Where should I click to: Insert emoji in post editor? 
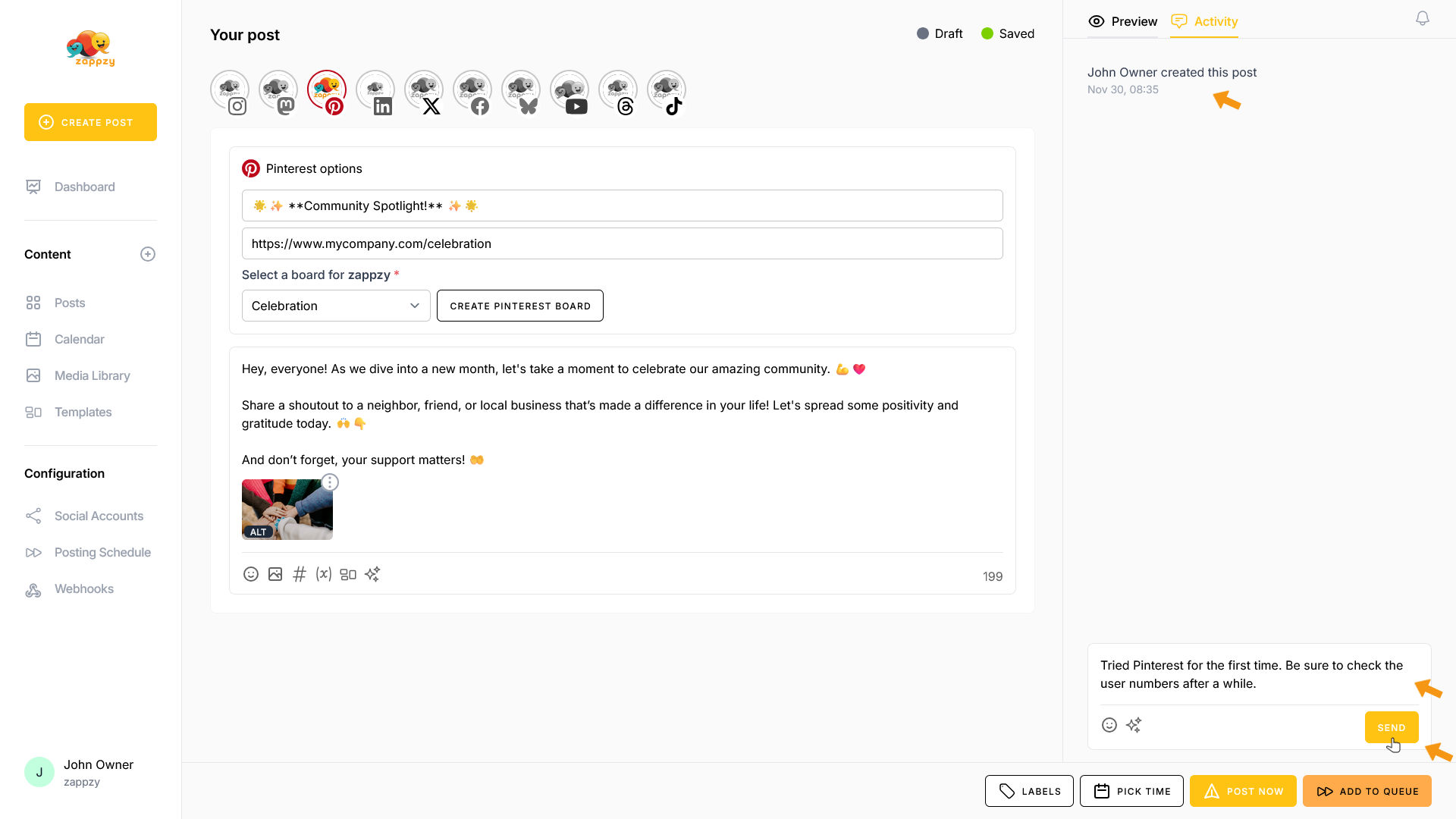pyautogui.click(x=251, y=574)
